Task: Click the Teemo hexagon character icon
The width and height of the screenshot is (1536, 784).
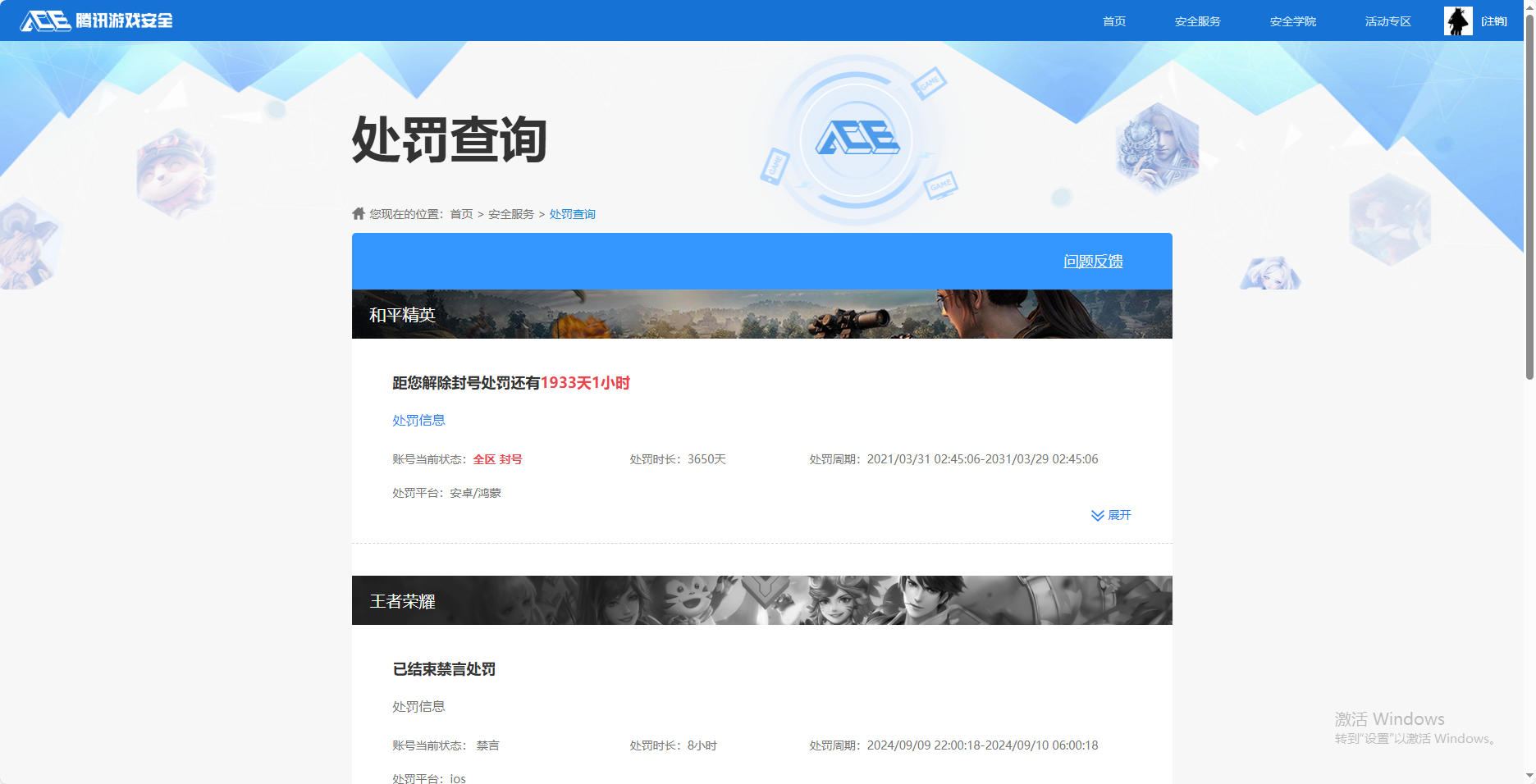Action: click(x=175, y=172)
